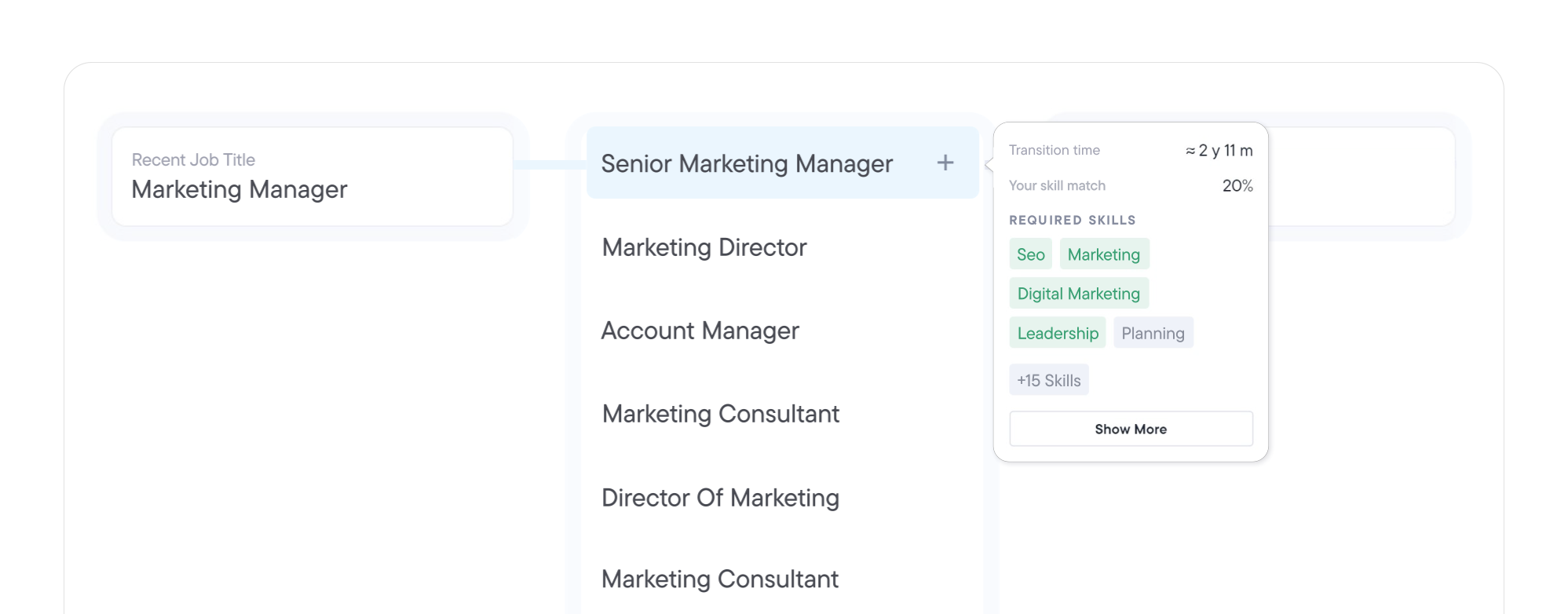This screenshot has height=614, width=1568.
Task: Click the Seo skill tag
Action: click(1030, 254)
